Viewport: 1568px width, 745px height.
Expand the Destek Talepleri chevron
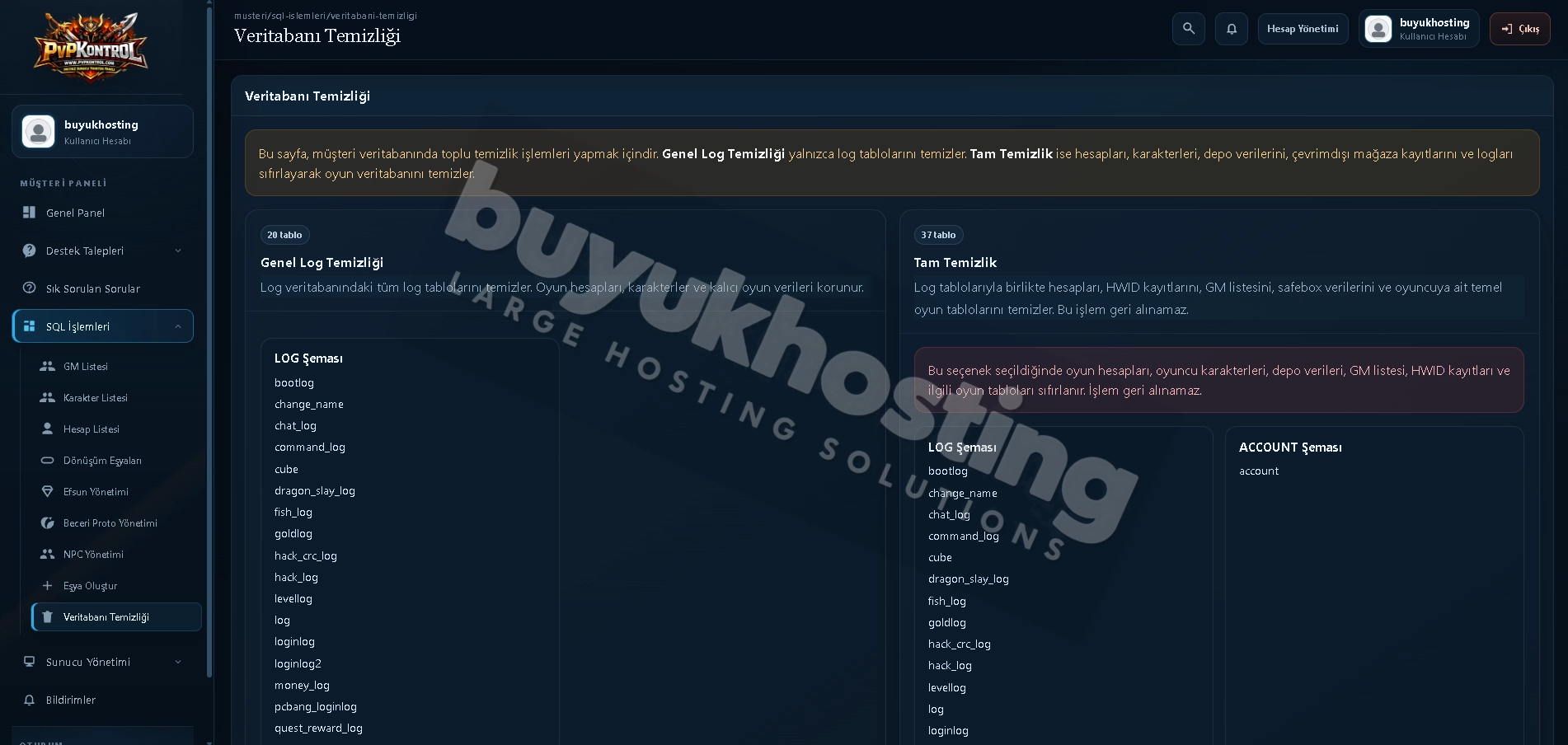[x=178, y=251]
